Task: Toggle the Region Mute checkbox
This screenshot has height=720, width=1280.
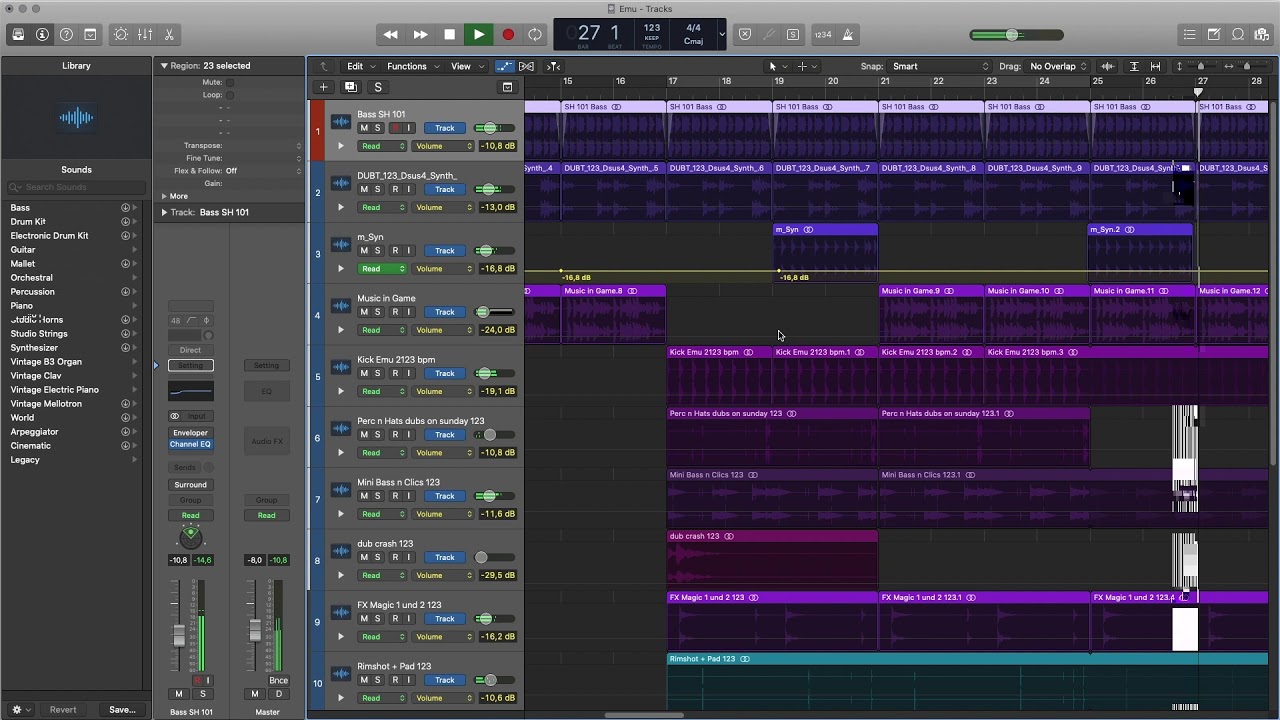Action: coord(229,82)
